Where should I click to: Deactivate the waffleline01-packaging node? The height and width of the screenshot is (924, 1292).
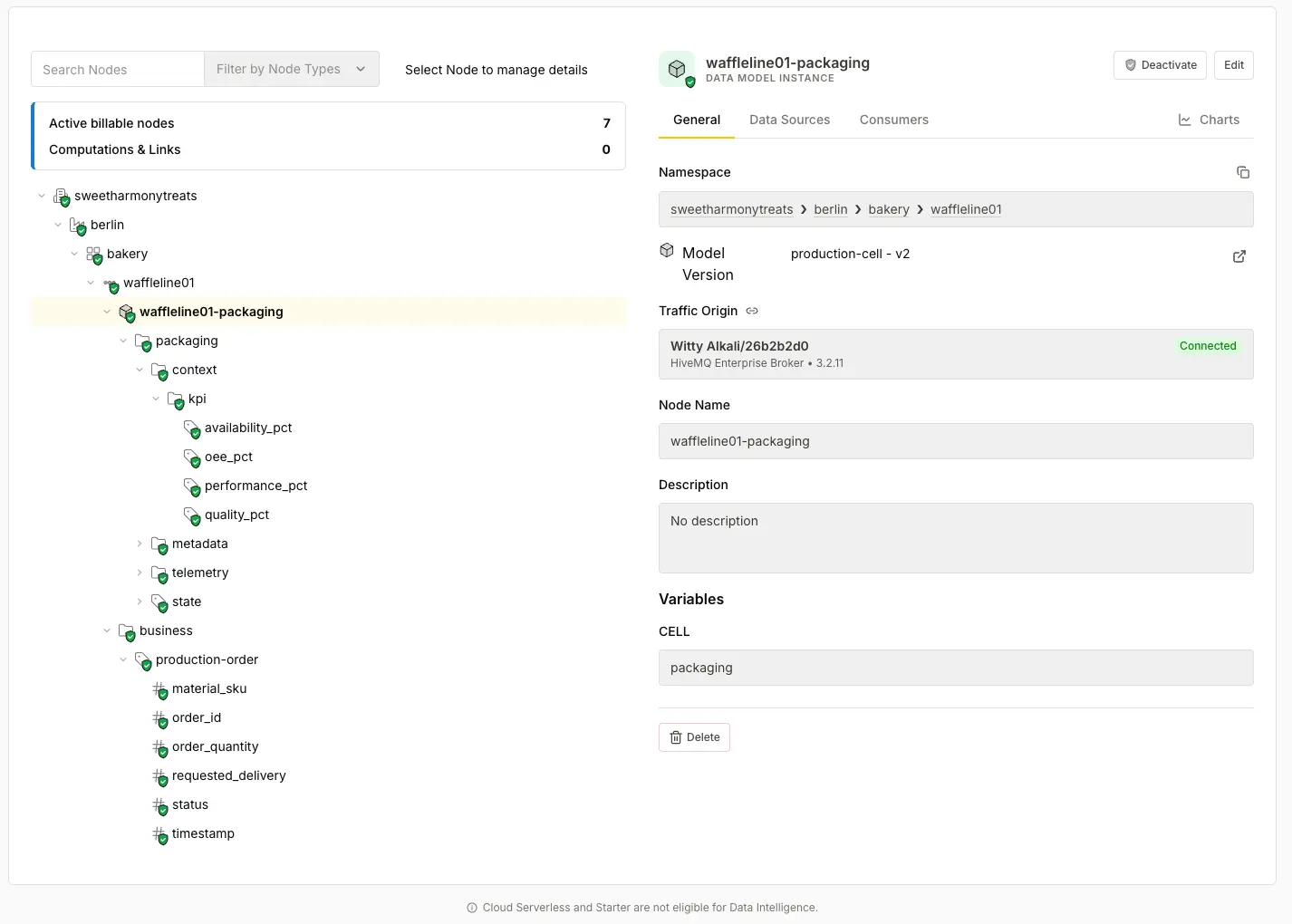[1160, 65]
